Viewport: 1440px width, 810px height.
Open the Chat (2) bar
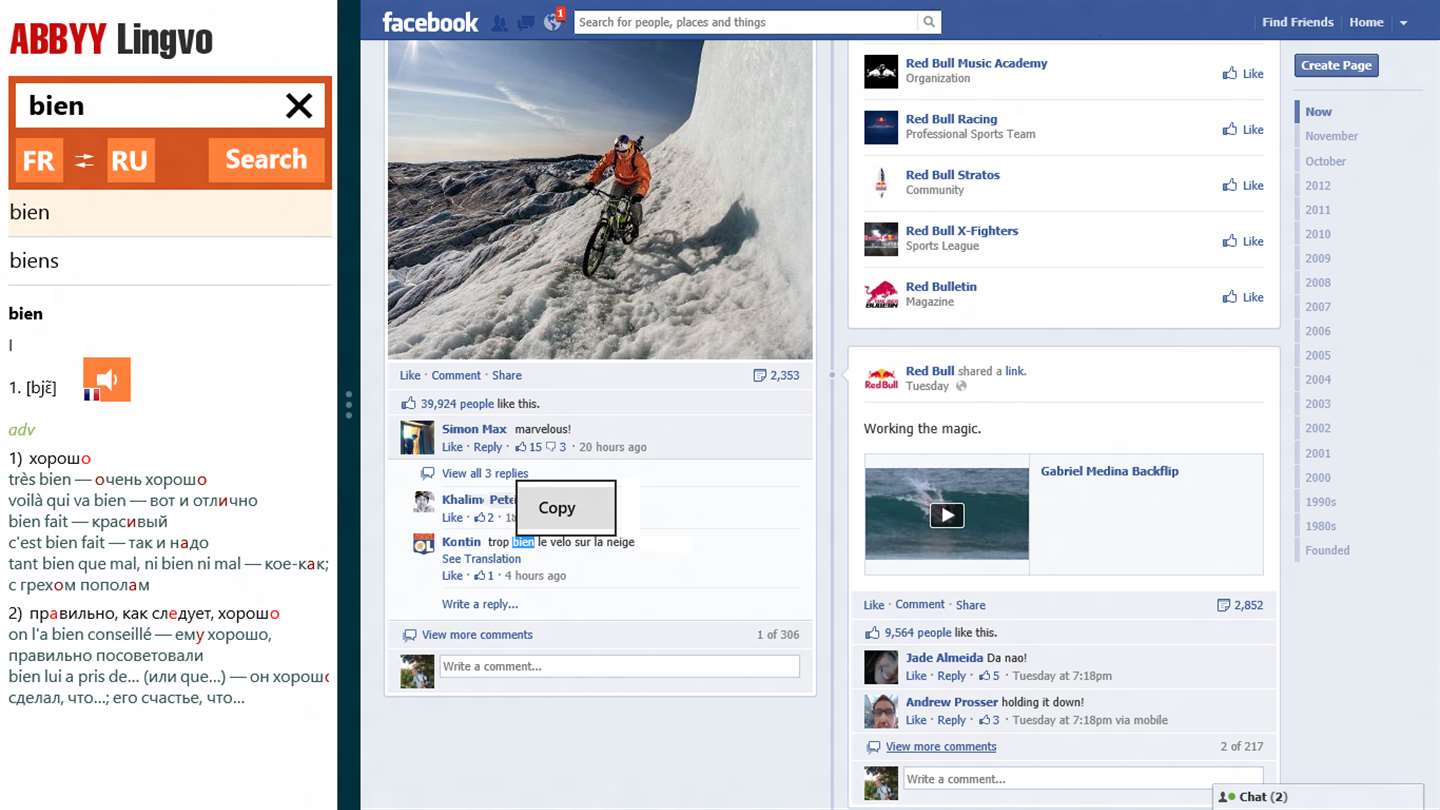pos(1317,797)
